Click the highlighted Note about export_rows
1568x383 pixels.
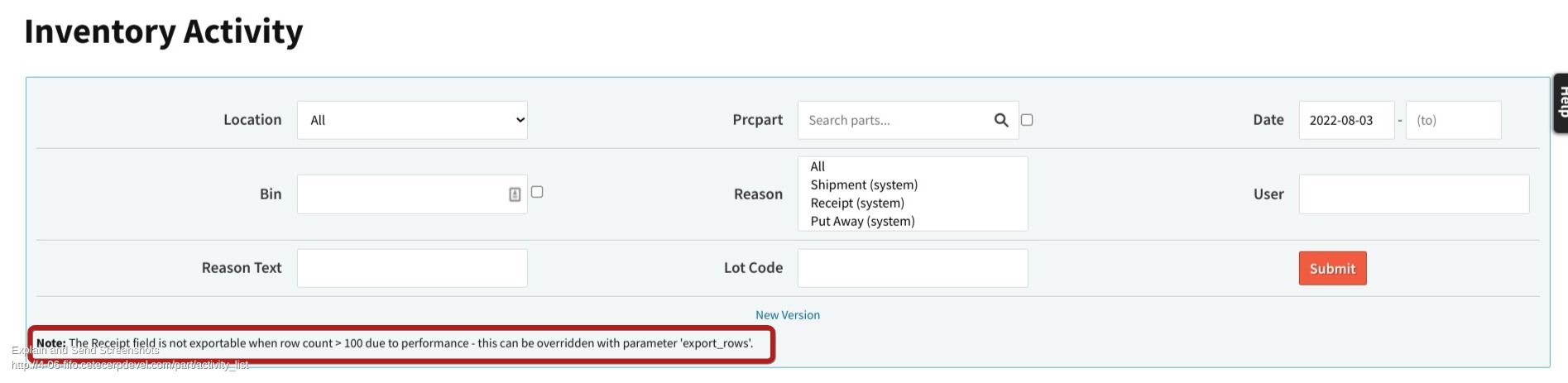pos(401,343)
